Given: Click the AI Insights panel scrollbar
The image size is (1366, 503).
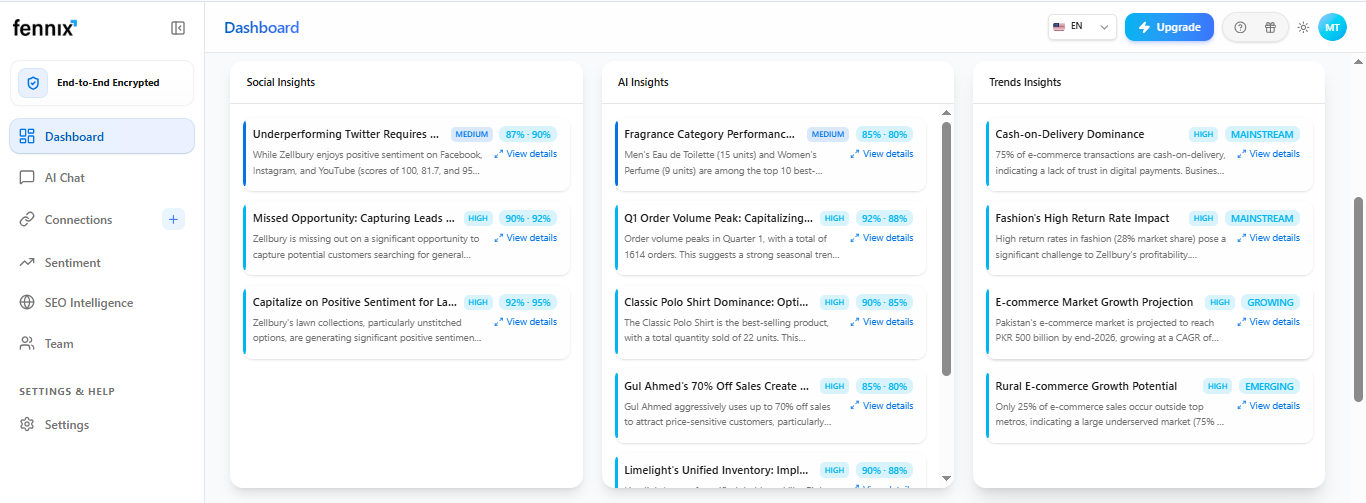Looking at the screenshot, I should click(x=946, y=248).
